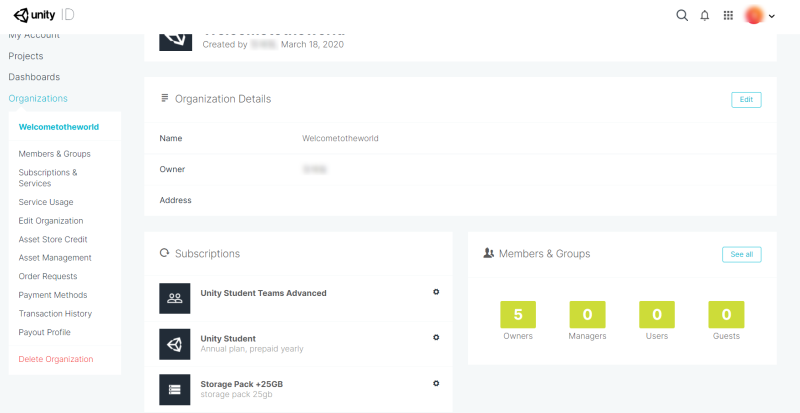Click the 0 Users count tile

[x=657, y=314]
